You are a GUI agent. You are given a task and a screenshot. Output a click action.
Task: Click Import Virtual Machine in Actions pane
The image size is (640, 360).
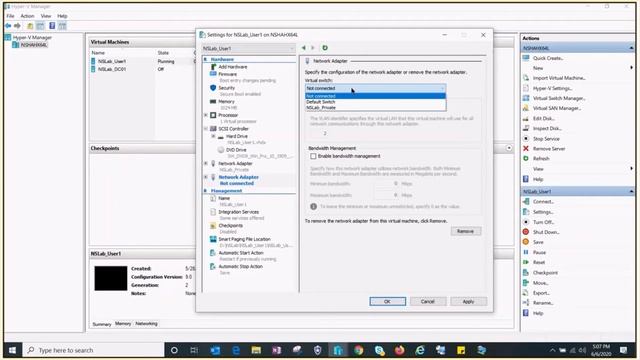tap(559, 78)
